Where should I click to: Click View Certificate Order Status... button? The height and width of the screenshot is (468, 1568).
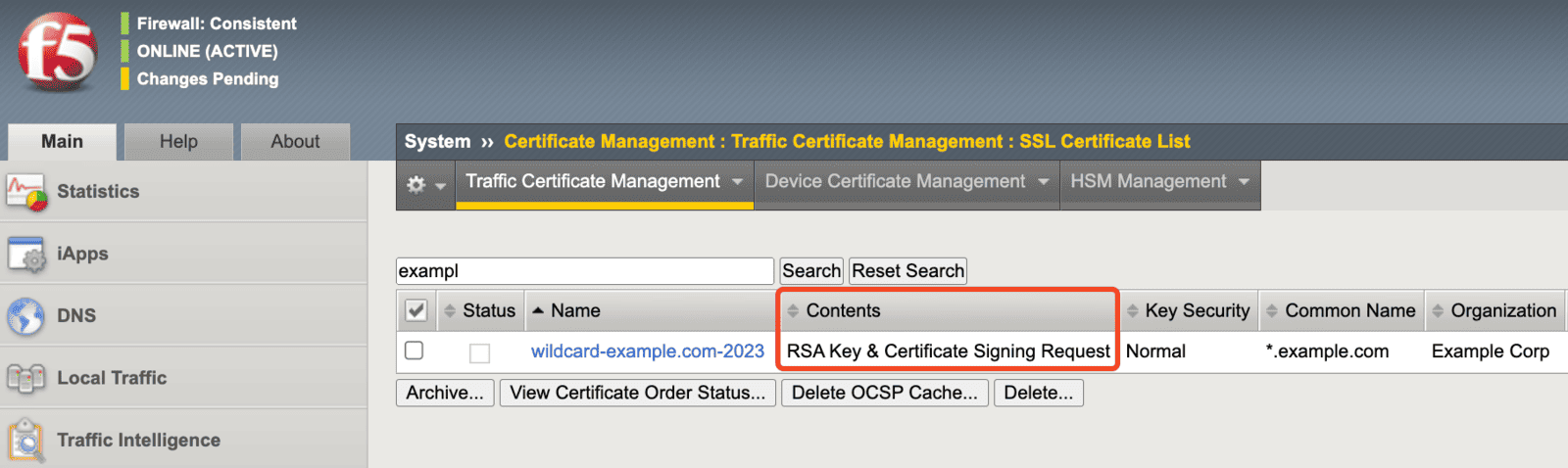coord(638,394)
